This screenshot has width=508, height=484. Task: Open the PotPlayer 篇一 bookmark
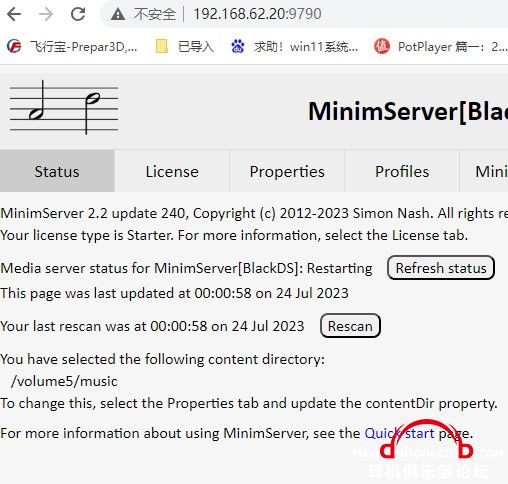(441, 46)
